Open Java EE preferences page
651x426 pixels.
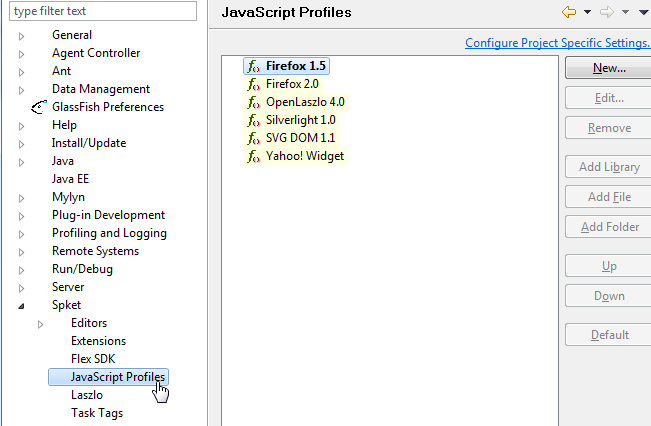point(70,179)
